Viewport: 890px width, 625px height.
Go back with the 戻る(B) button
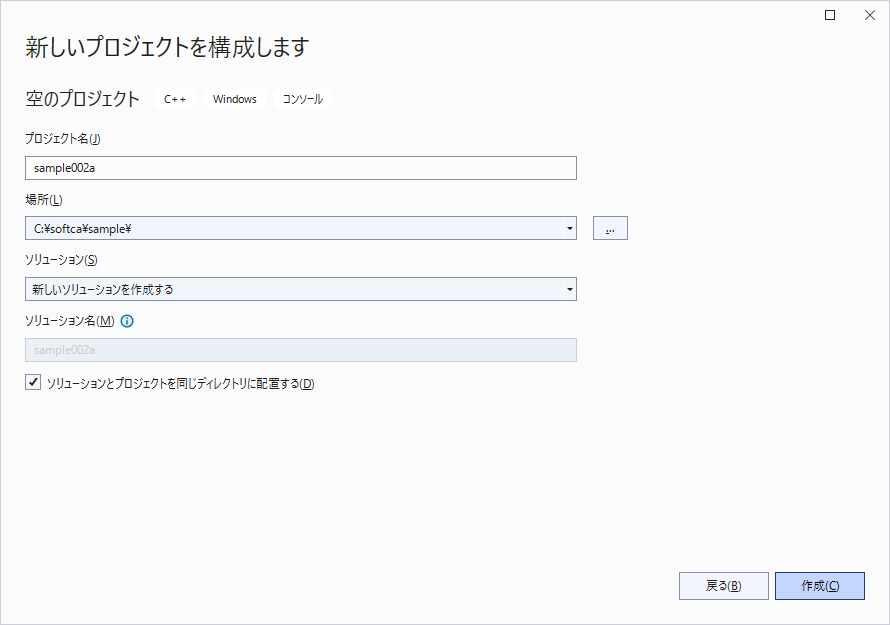[x=723, y=586]
